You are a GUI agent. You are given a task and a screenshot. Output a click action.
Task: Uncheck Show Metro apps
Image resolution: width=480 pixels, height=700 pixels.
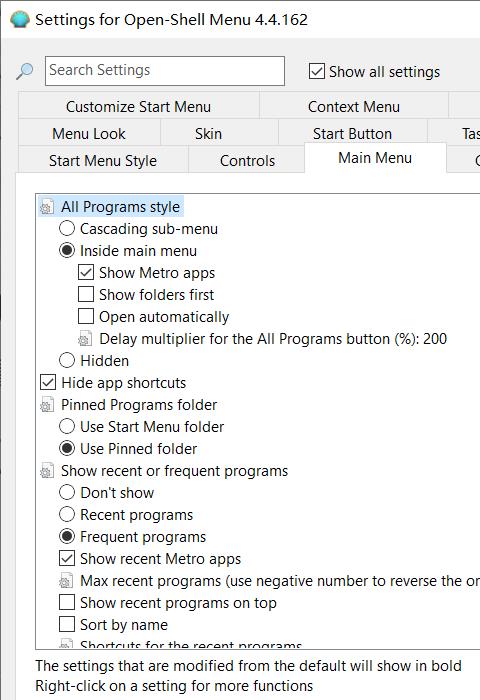coord(86,273)
